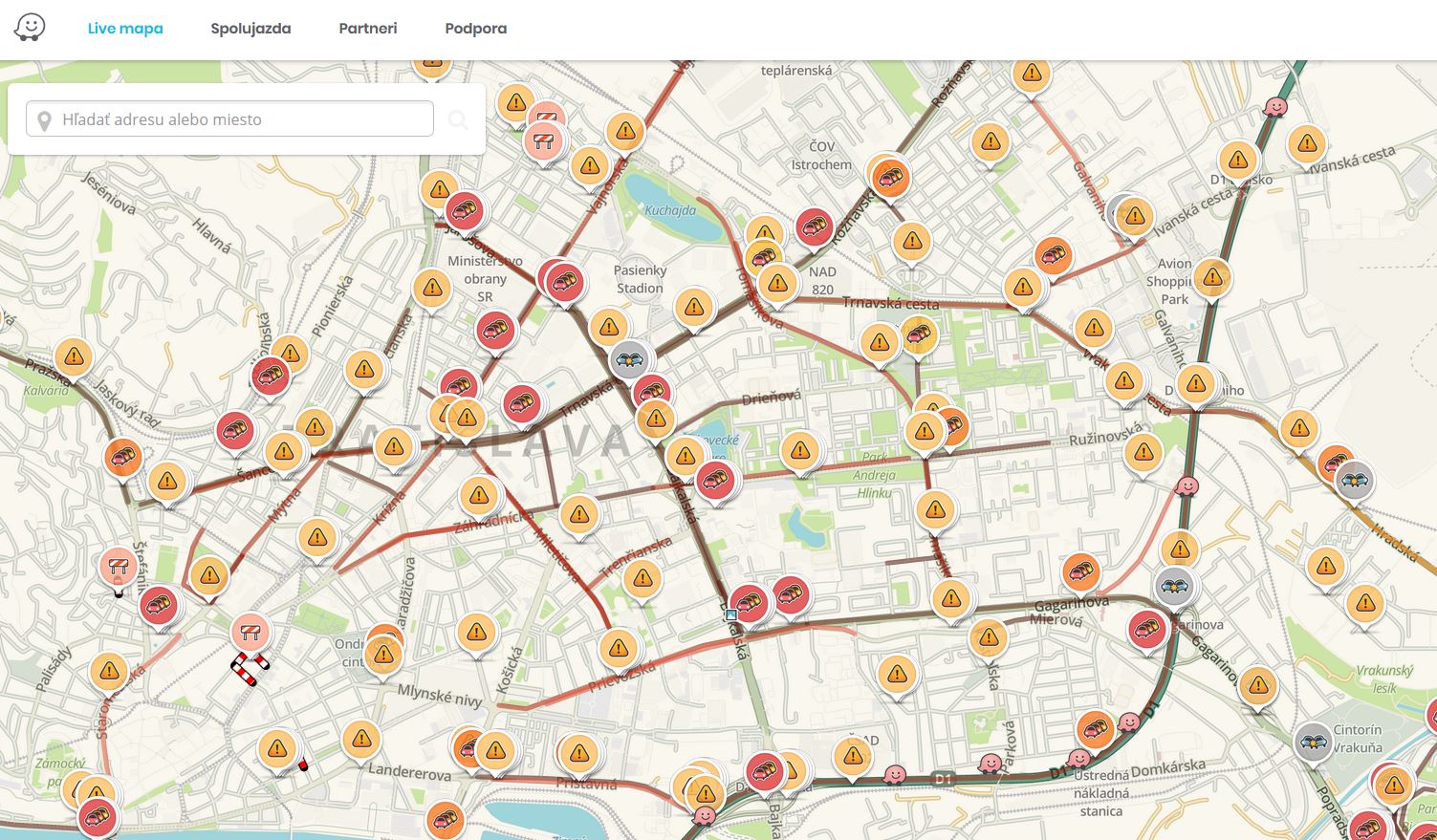Image resolution: width=1437 pixels, height=840 pixels.
Task: Click pink Wazer icon in top-right corner
Action: coord(1274,106)
